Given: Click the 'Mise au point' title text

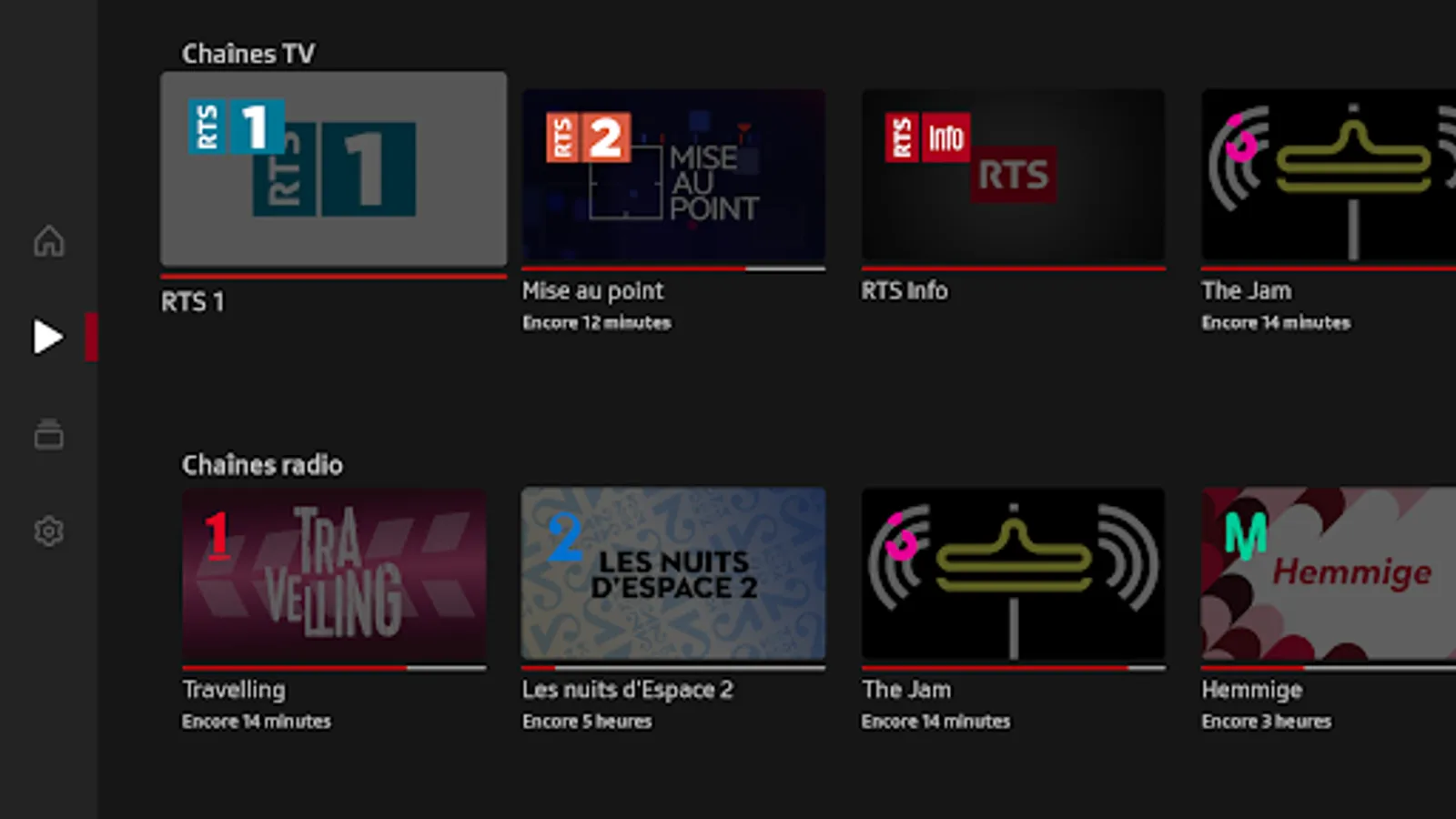Looking at the screenshot, I should [x=592, y=290].
